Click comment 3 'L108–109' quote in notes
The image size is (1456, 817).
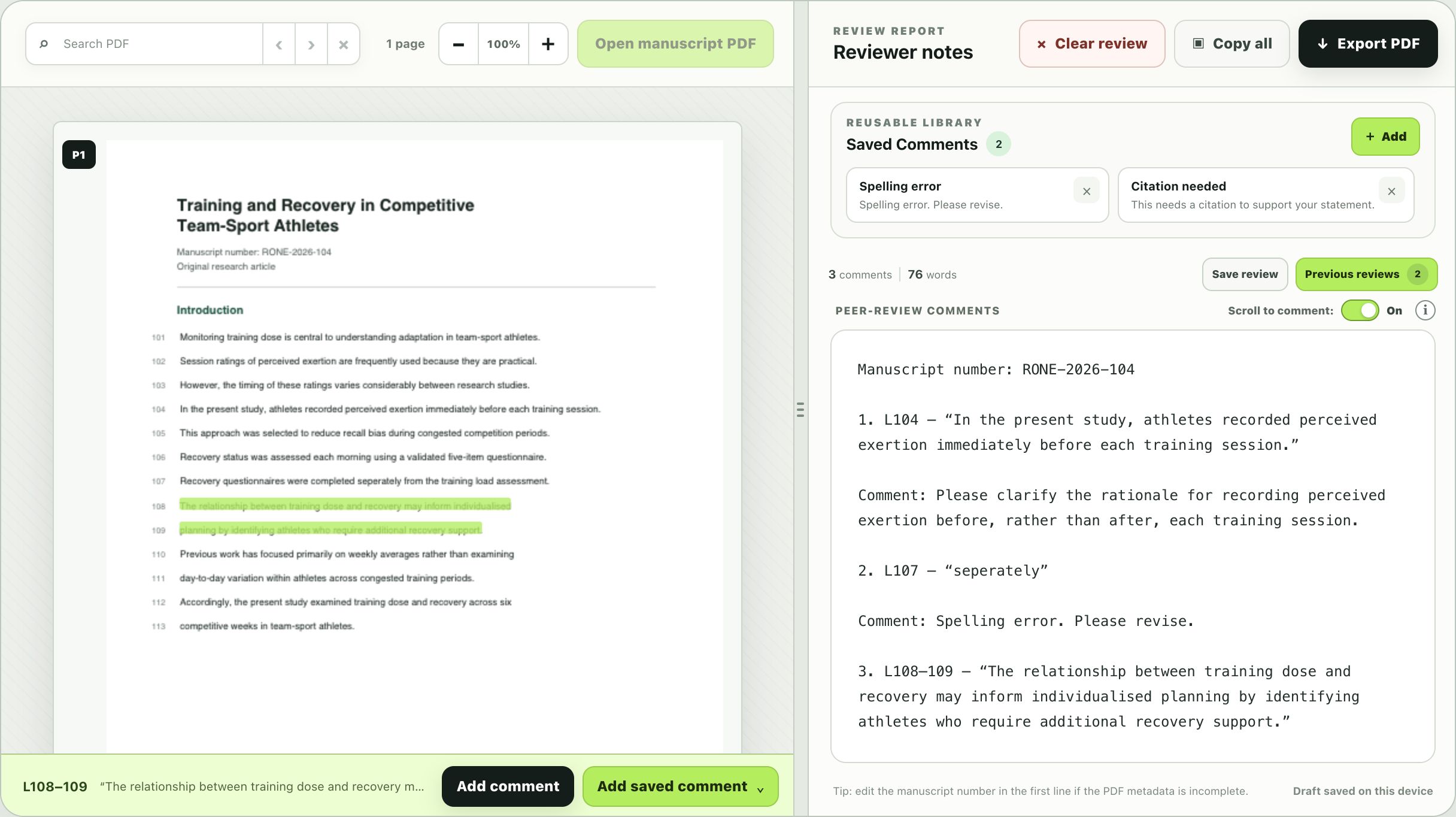click(x=1109, y=697)
